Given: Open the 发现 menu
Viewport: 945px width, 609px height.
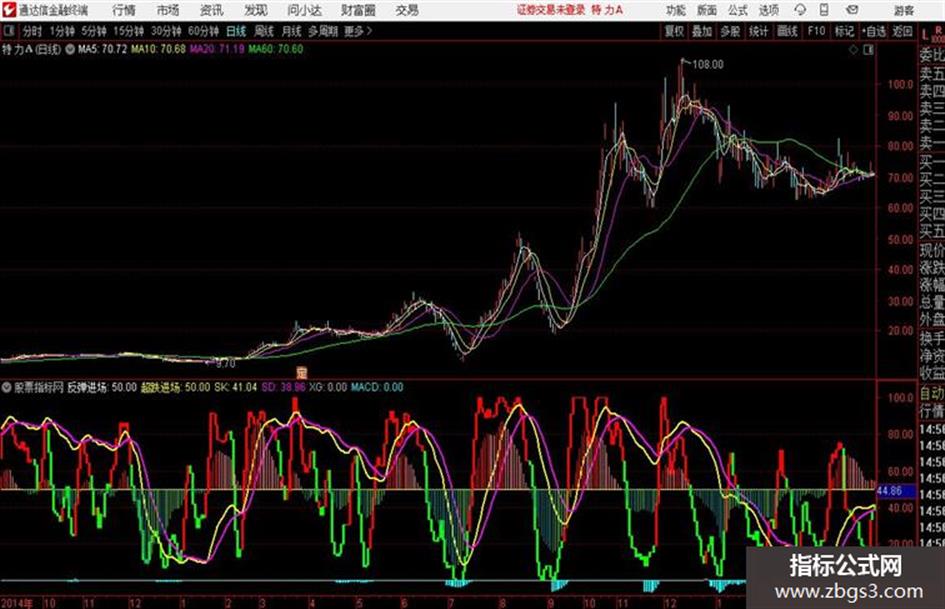Looking at the screenshot, I should (256, 10).
